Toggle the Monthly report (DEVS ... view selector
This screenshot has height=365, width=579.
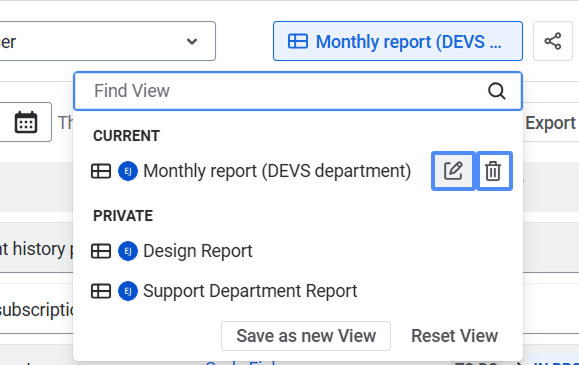point(398,41)
